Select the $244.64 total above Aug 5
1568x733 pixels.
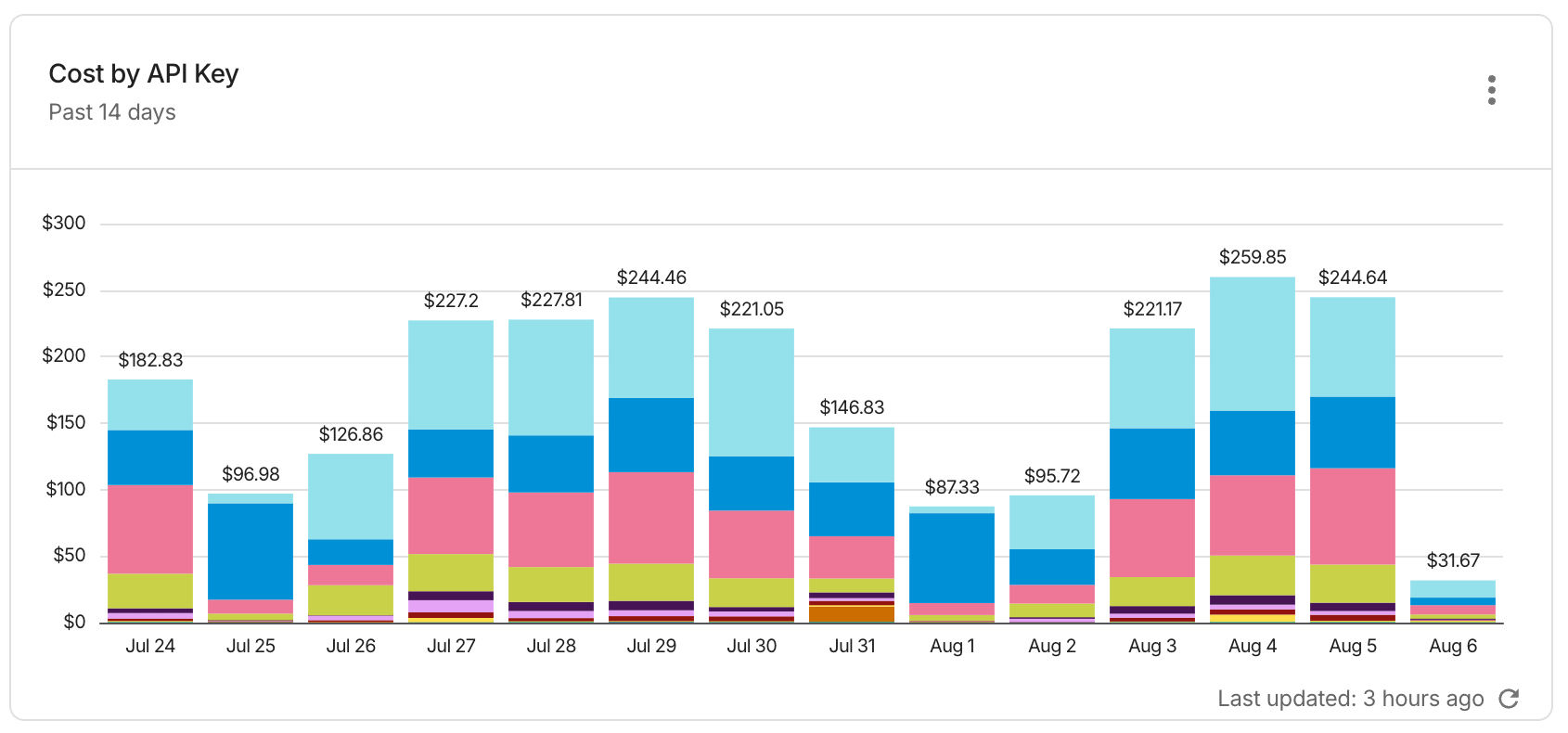click(1353, 277)
